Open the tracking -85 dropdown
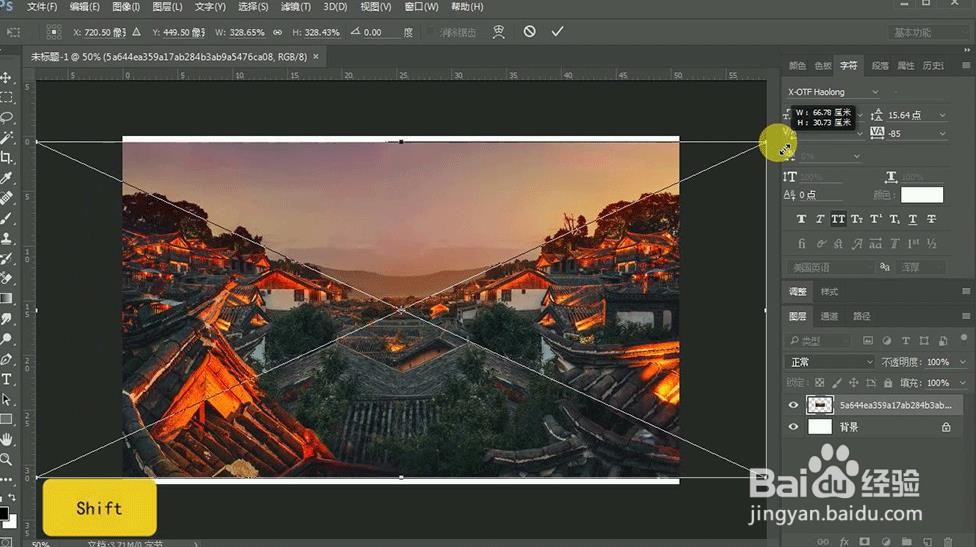Screen dimensions: 976x547 point(942,134)
